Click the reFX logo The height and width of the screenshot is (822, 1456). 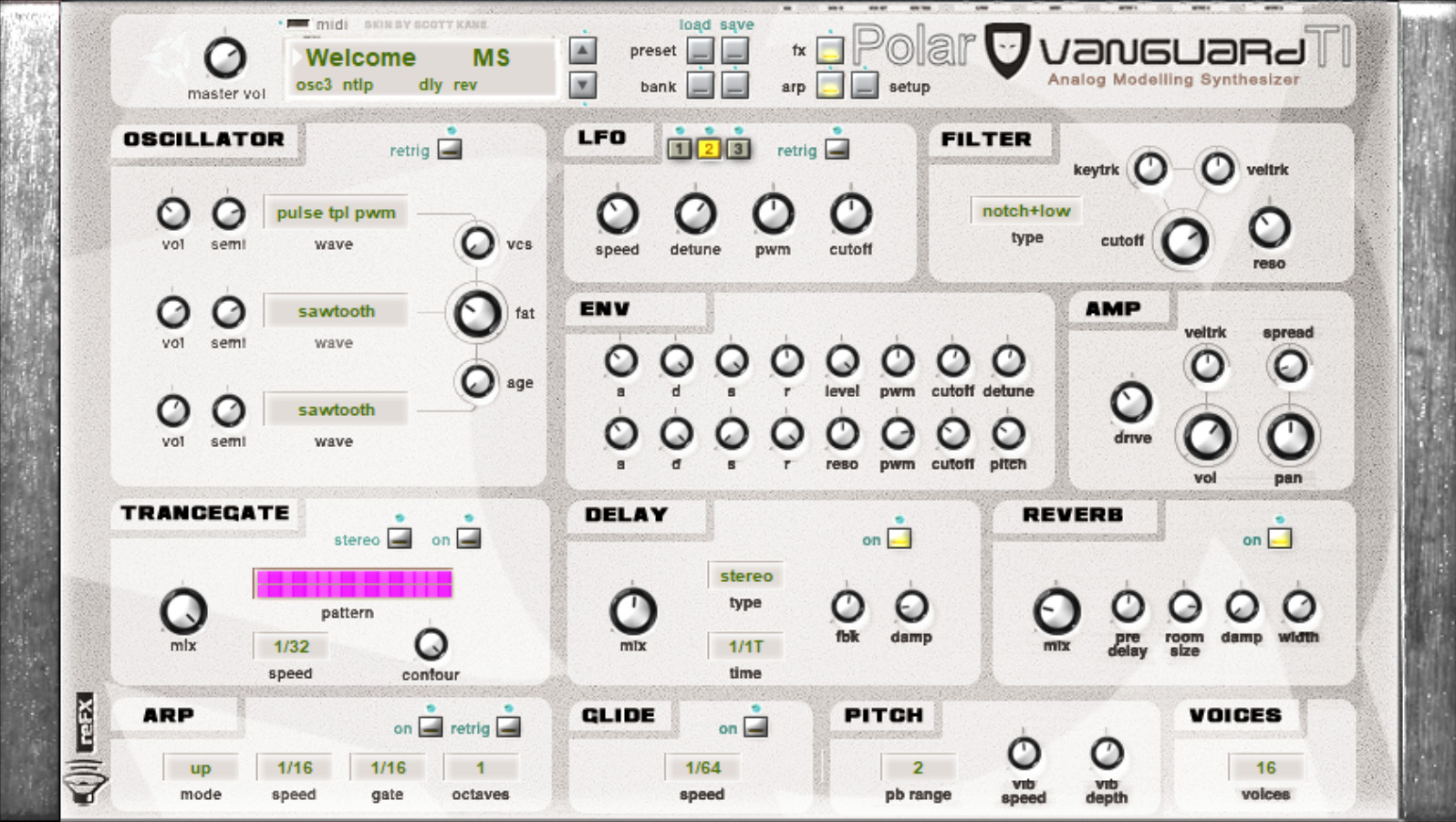pyautogui.click(x=85, y=722)
